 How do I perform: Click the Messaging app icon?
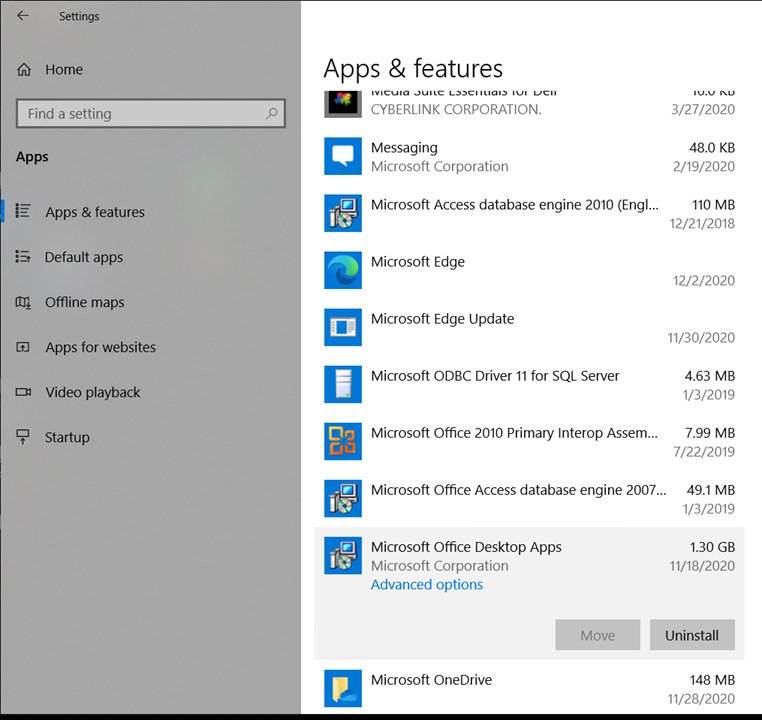pyautogui.click(x=343, y=156)
